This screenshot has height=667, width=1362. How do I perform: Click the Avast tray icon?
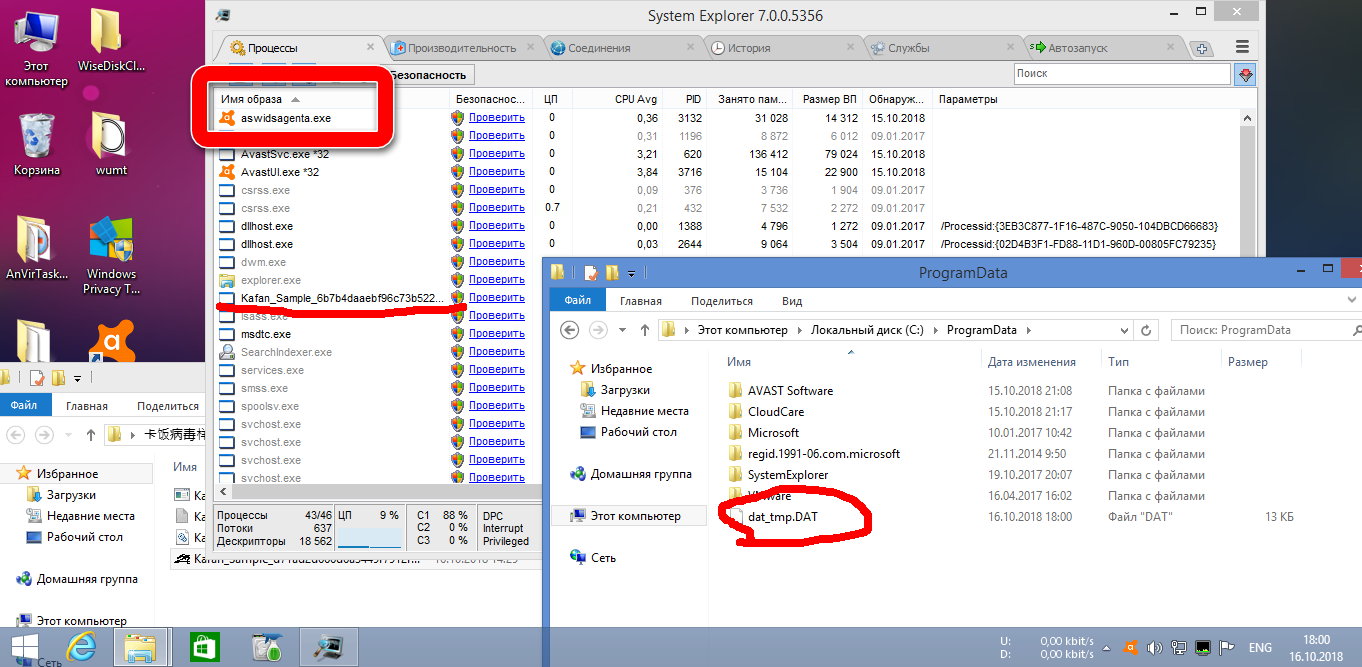pyautogui.click(x=1131, y=647)
